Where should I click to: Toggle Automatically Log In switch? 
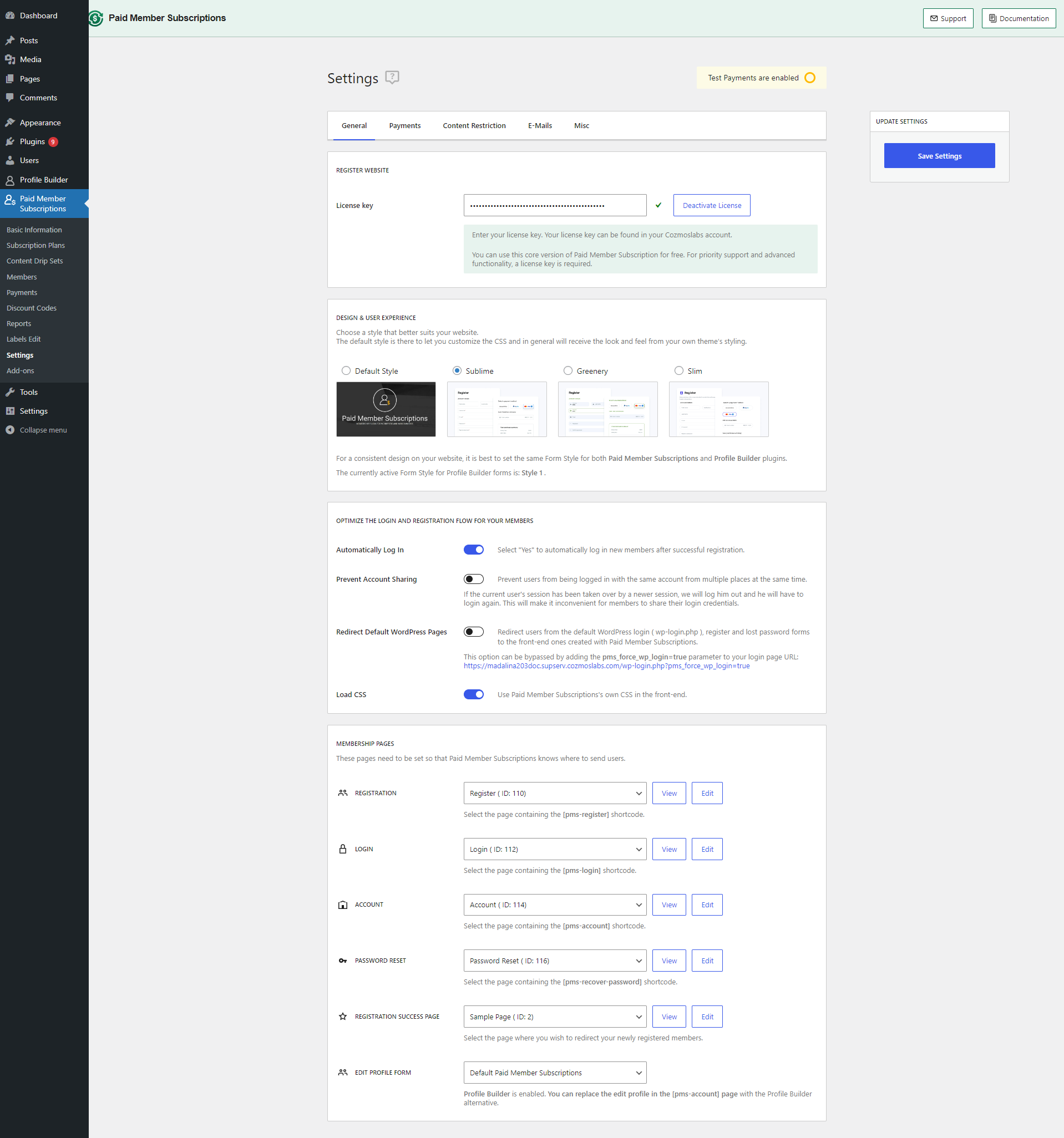click(x=474, y=550)
